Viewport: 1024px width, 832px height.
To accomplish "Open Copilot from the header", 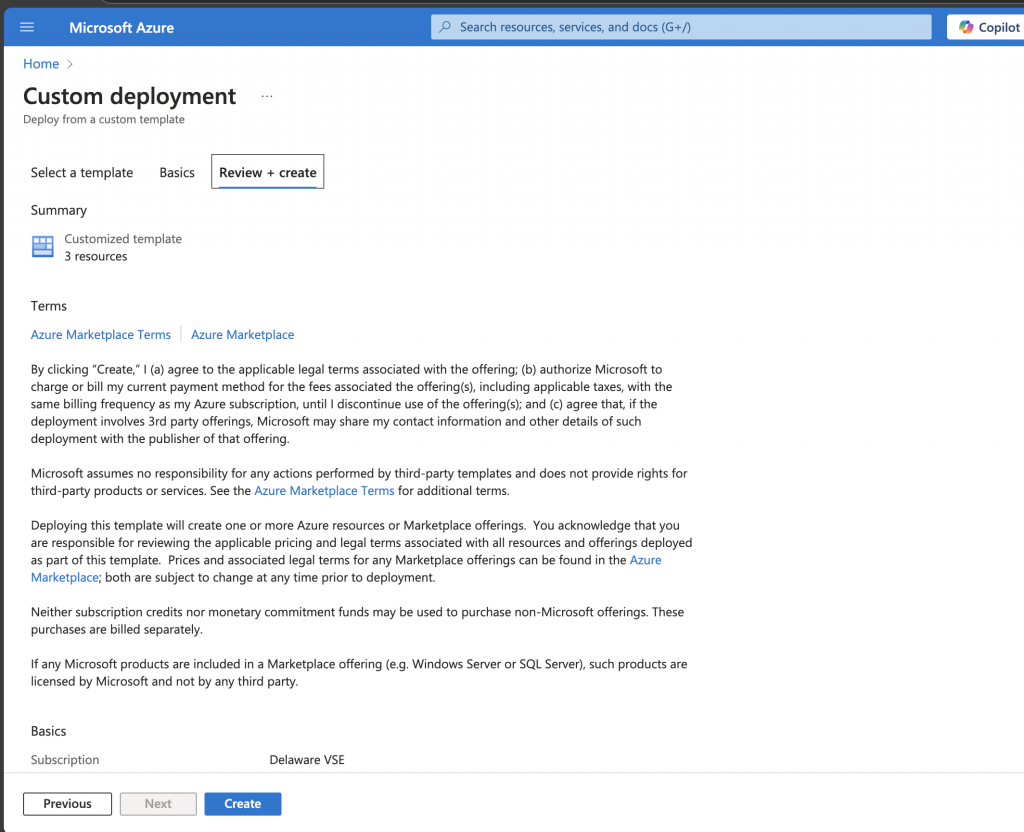I will point(988,27).
